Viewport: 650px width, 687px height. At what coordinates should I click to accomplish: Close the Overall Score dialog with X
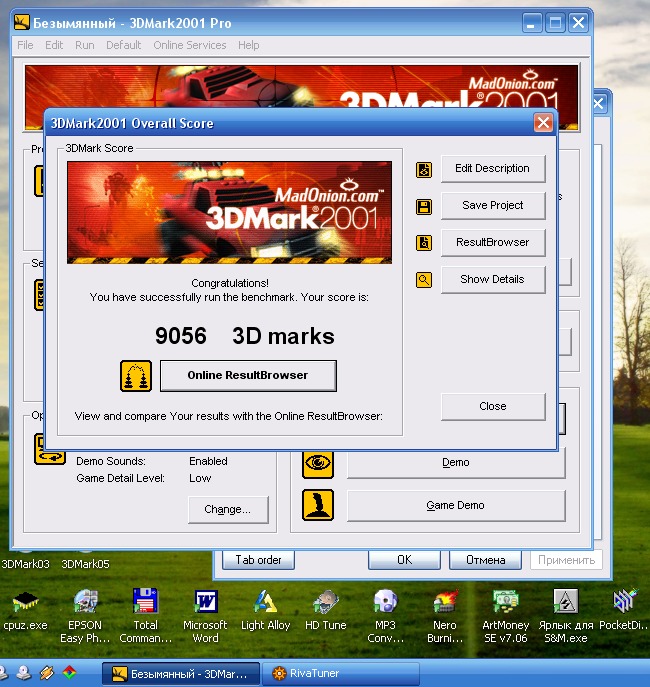[x=543, y=123]
